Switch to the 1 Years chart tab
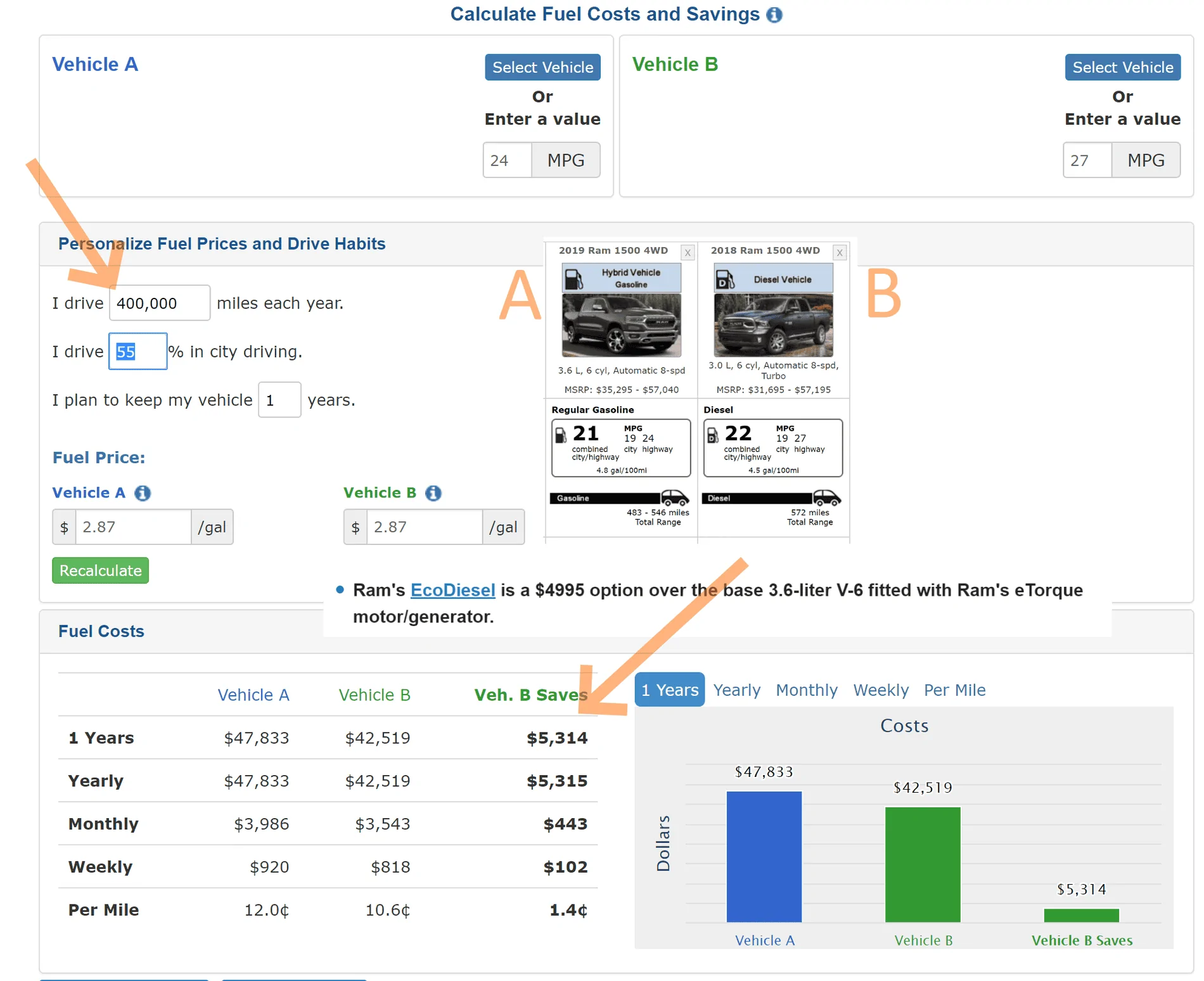The image size is (1204, 981). pos(670,689)
